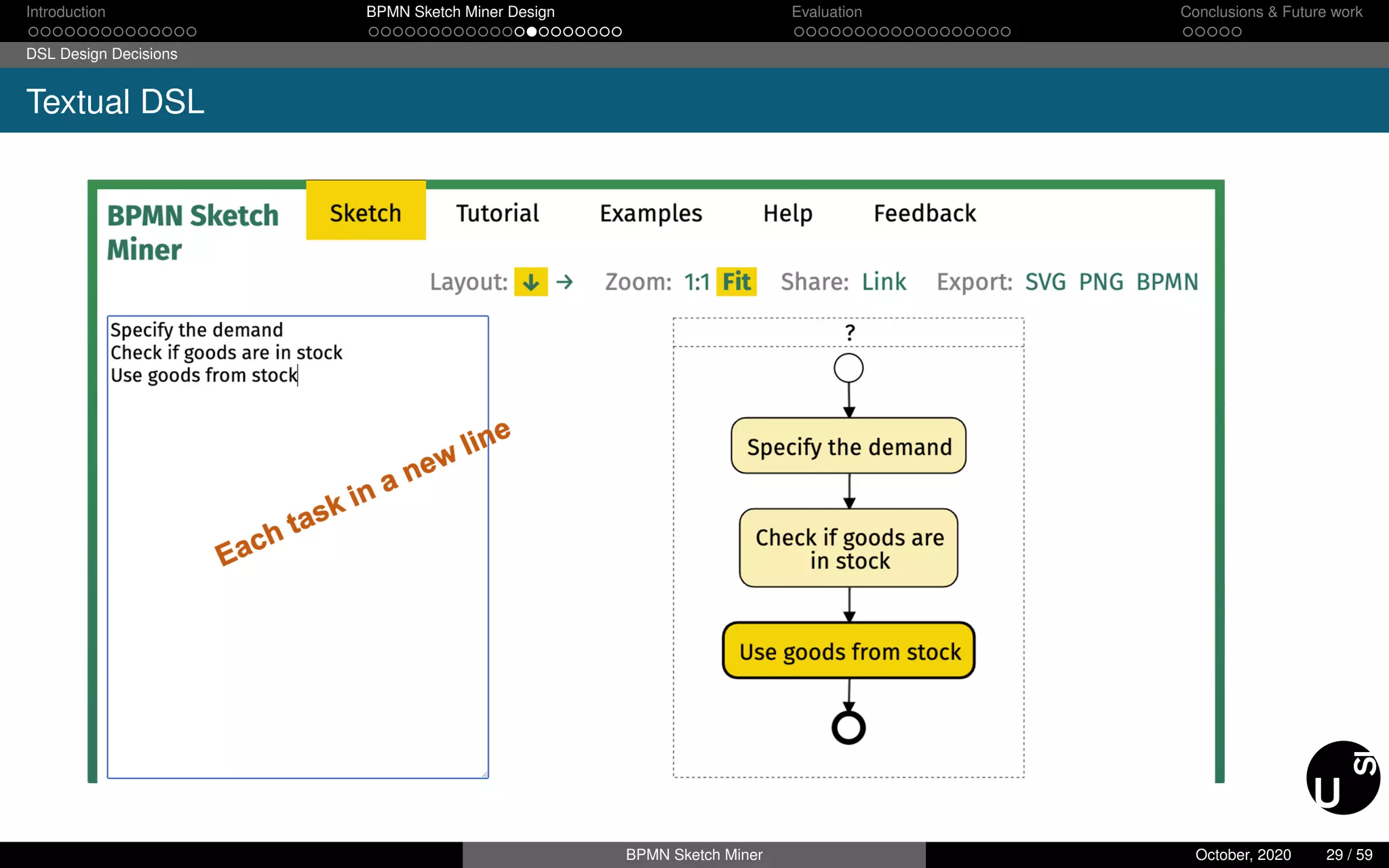Viewport: 1389px width, 868px height.
Task: Open the Feedback tab
Action: pyautogui.click(x=925, y=213)
